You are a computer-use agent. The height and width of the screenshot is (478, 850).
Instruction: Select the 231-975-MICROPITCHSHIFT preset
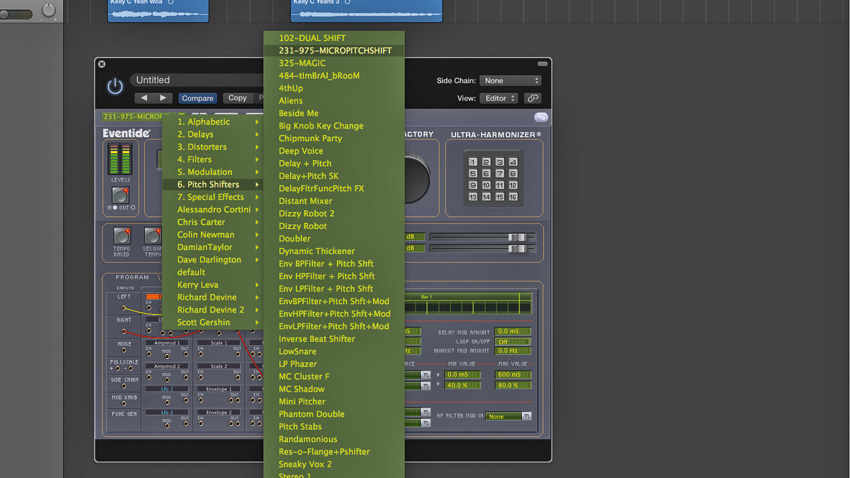pos(334,50)
